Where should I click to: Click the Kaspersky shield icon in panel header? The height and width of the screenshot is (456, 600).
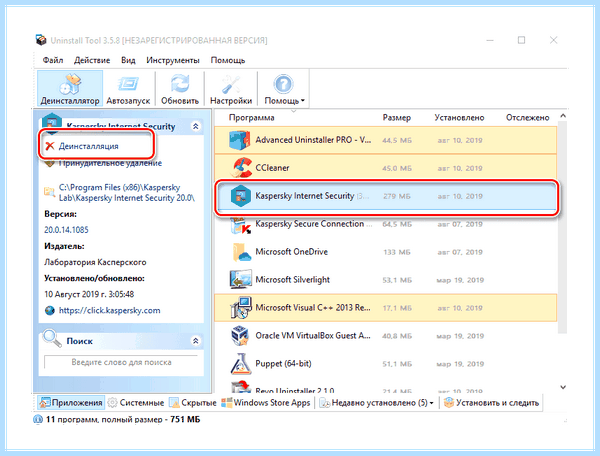(52, 122)
